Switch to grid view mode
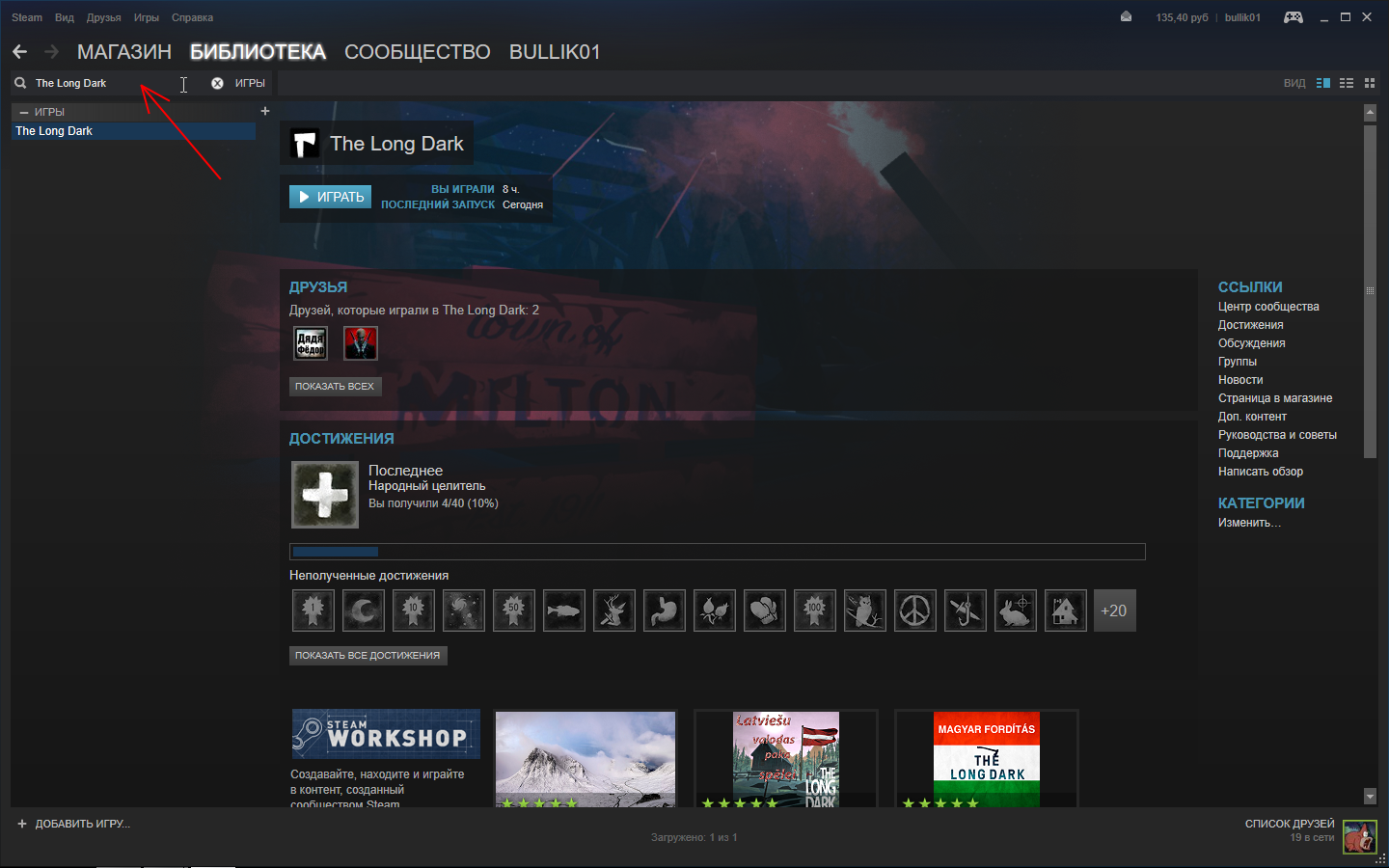This screenshot has width=1389, height=868. (x=1370, y=83)
